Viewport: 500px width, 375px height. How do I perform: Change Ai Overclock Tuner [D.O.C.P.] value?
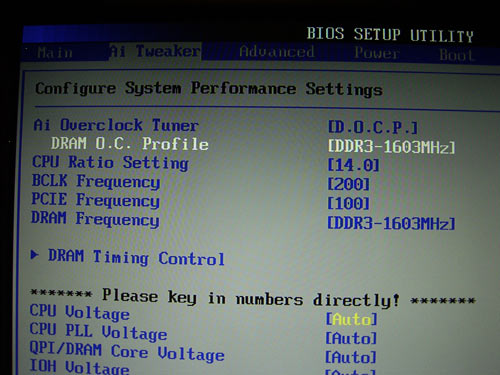[373, 127]
